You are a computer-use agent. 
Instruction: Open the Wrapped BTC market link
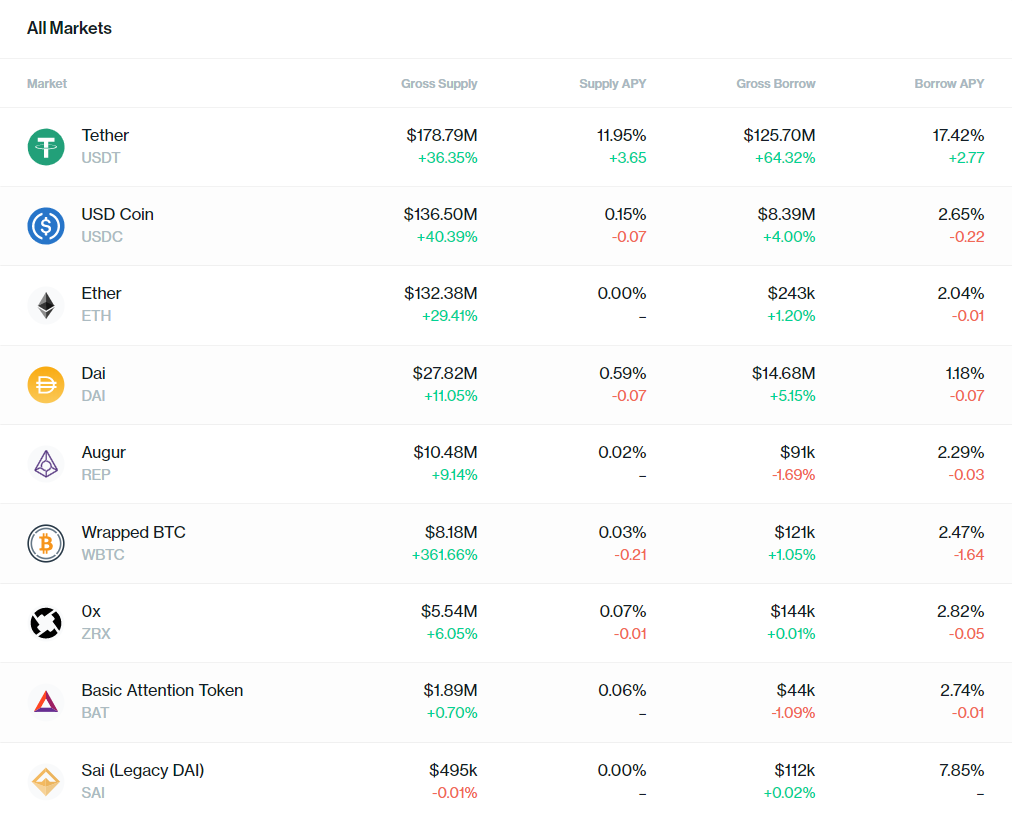(134, 533)
